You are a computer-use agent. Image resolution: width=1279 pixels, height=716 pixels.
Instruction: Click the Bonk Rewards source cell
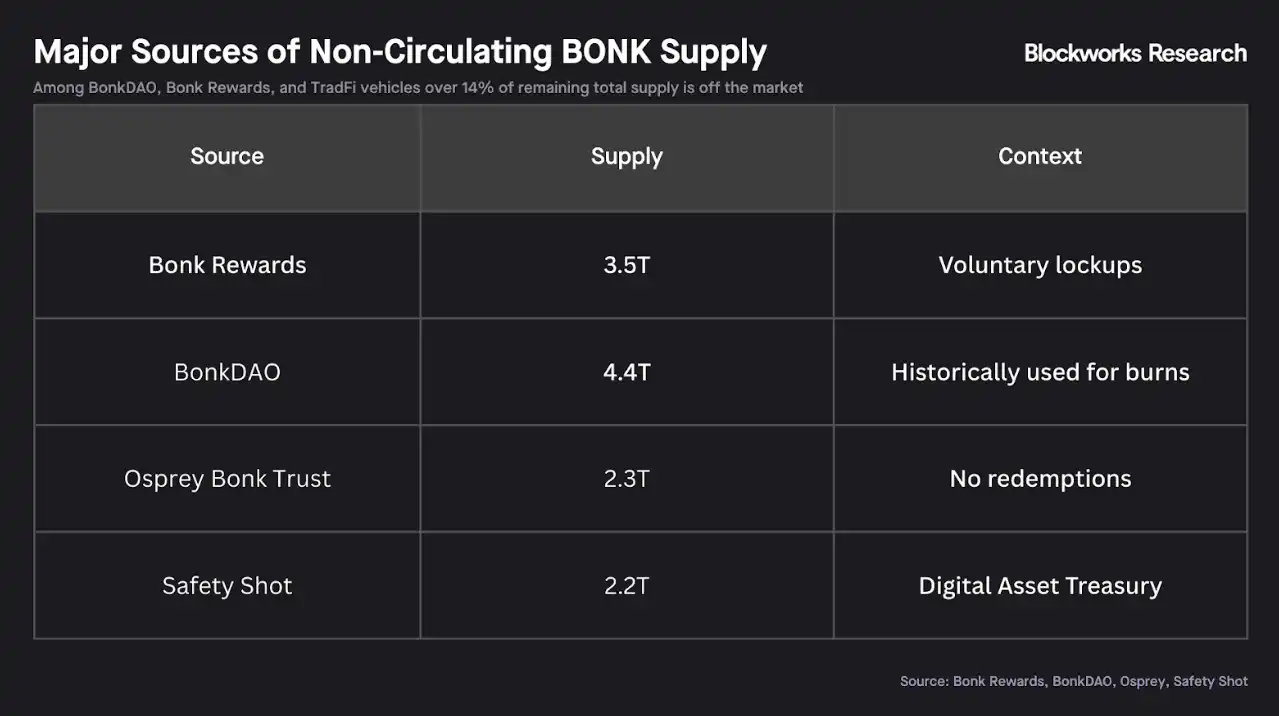click(x=227, y=265)
